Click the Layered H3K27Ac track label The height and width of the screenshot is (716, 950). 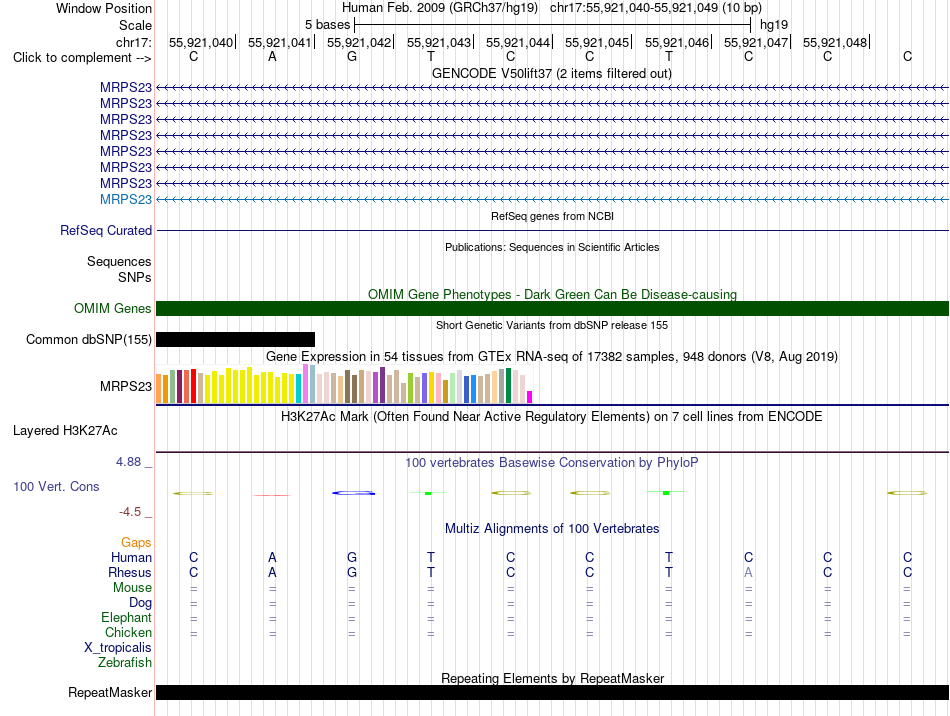click(65, 431)
